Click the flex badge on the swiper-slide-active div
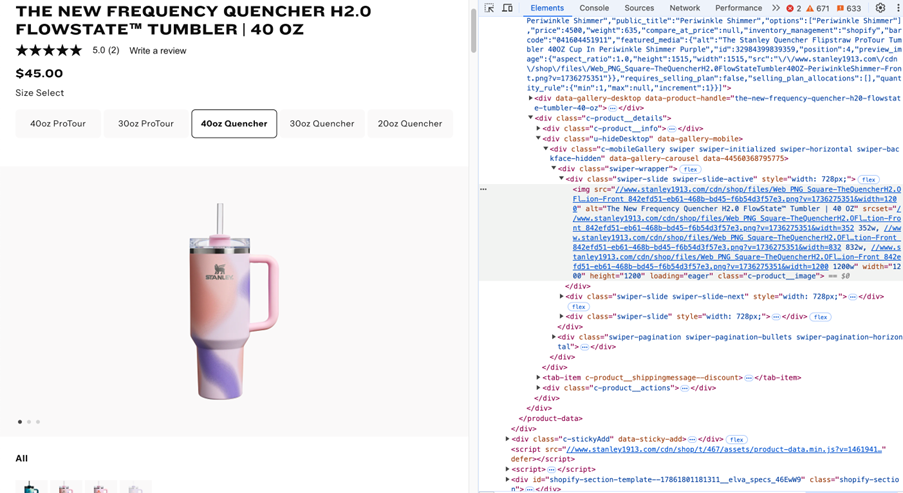This screenshot has height=493, width=903. tap(868, 180)
